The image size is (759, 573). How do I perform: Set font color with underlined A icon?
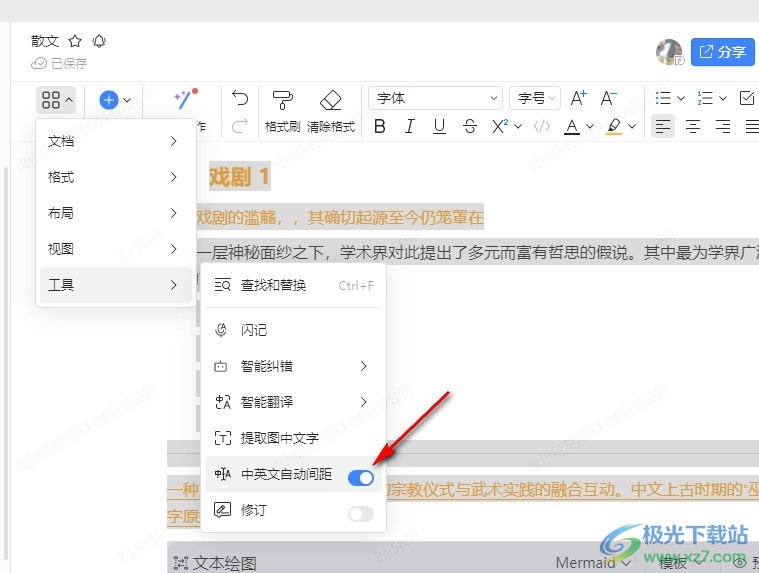572,127
